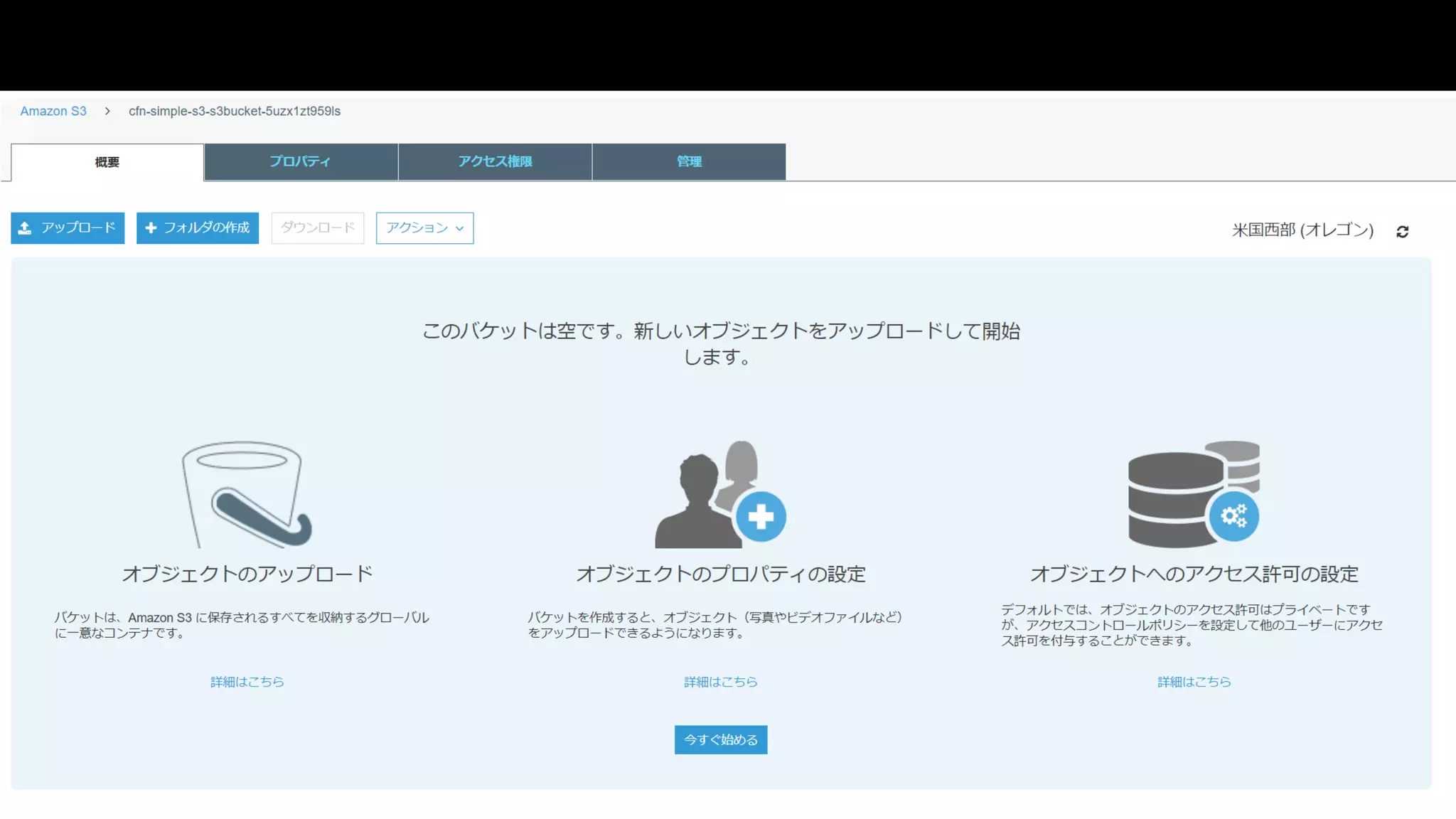This screenshot has height=819, width=1456.
Task: Click the grayed ダウンロード button
Action: point(317,228)
